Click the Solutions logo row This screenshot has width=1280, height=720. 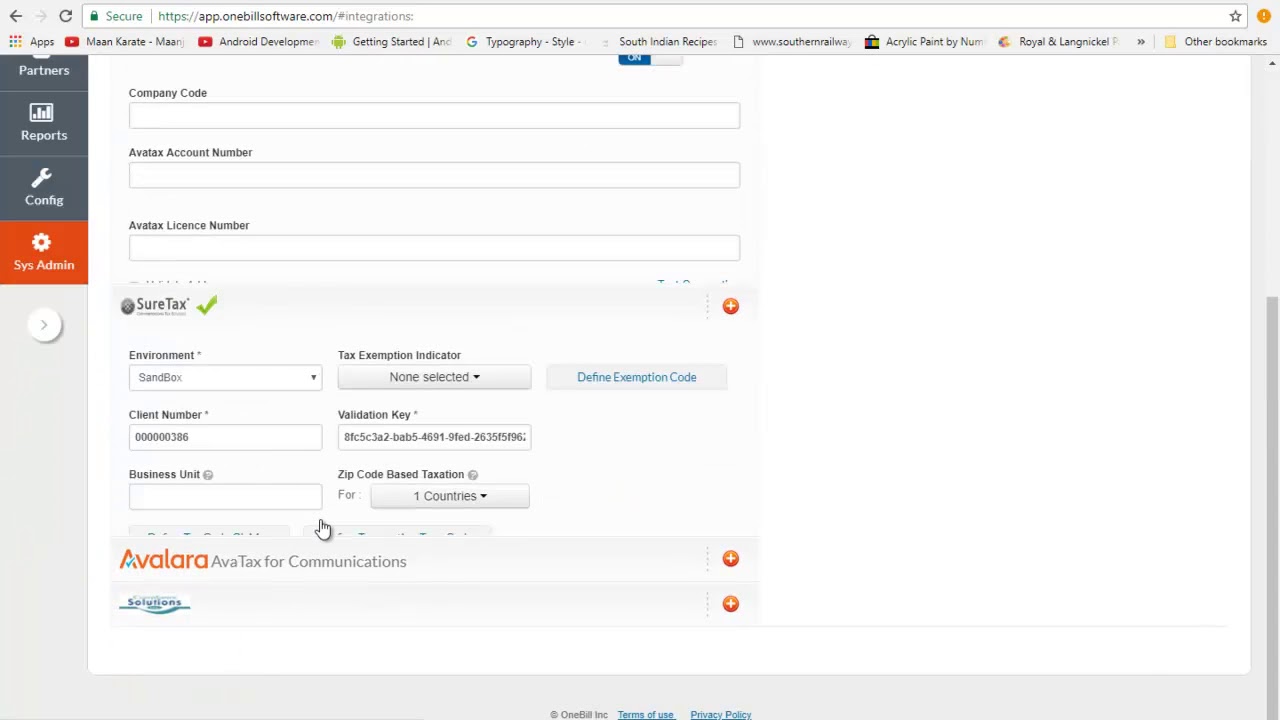coord(155,603)
